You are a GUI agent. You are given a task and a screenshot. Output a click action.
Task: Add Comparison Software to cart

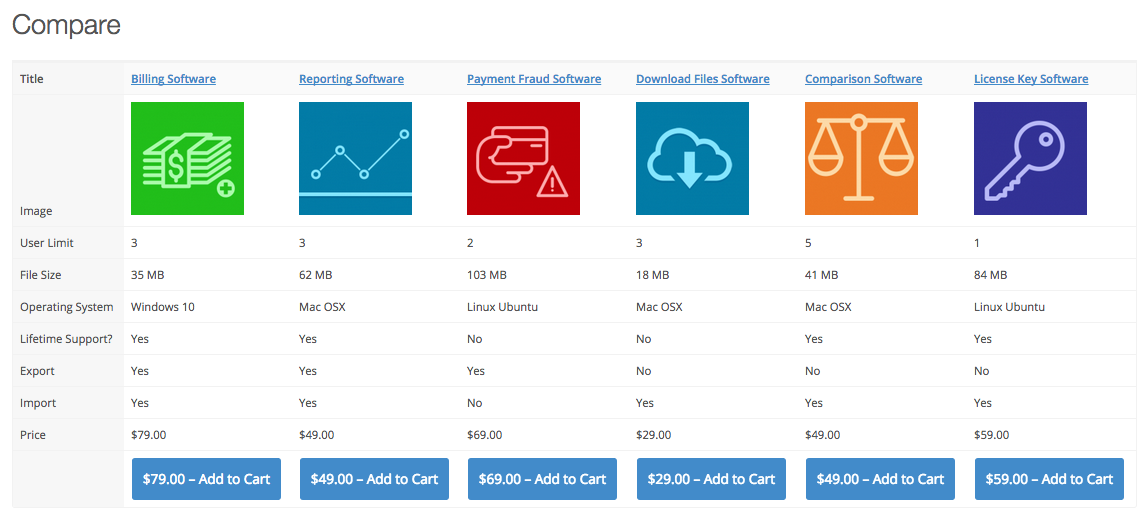[x=880, y=479]
